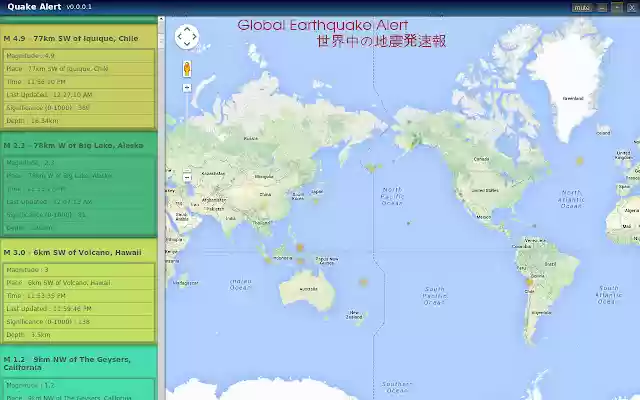640x400 pixels.
Task: Pan the map up with the top arrow
Action: click(x=187, y=29)
